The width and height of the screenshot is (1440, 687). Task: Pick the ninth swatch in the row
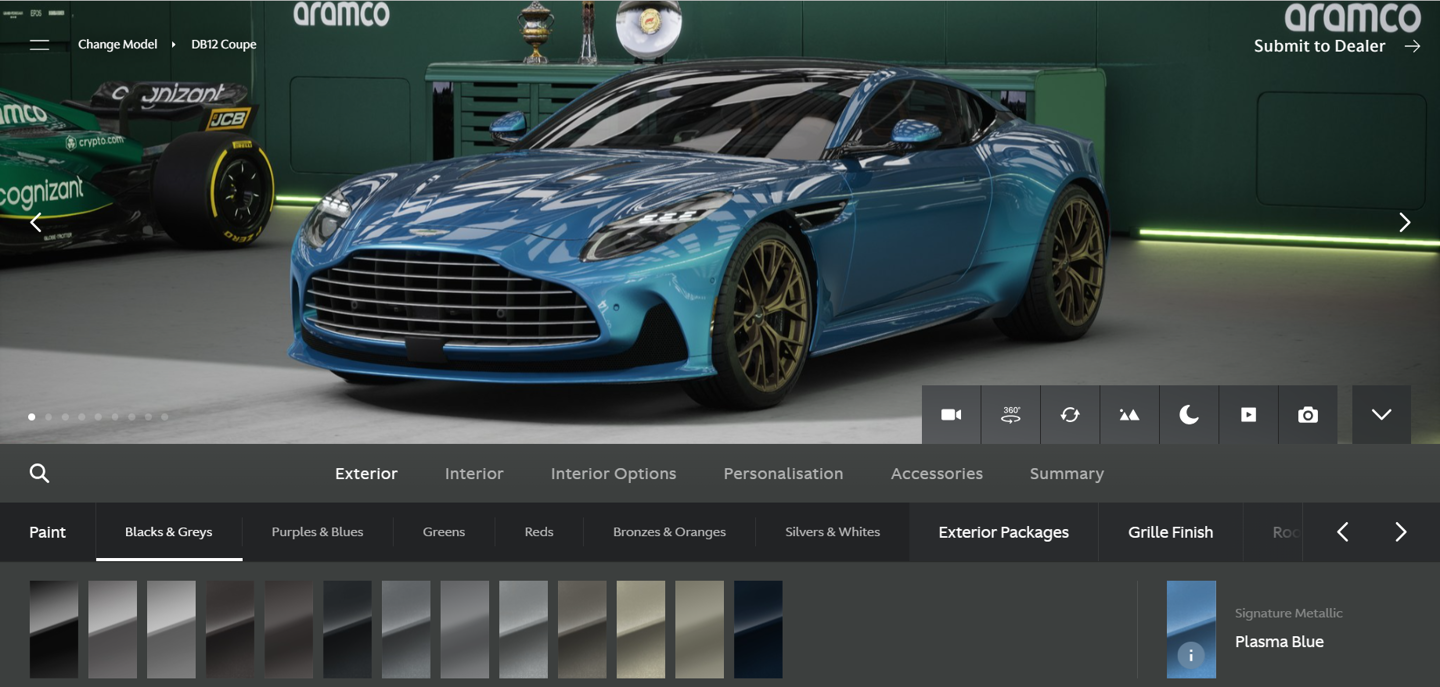click(524, 630)
